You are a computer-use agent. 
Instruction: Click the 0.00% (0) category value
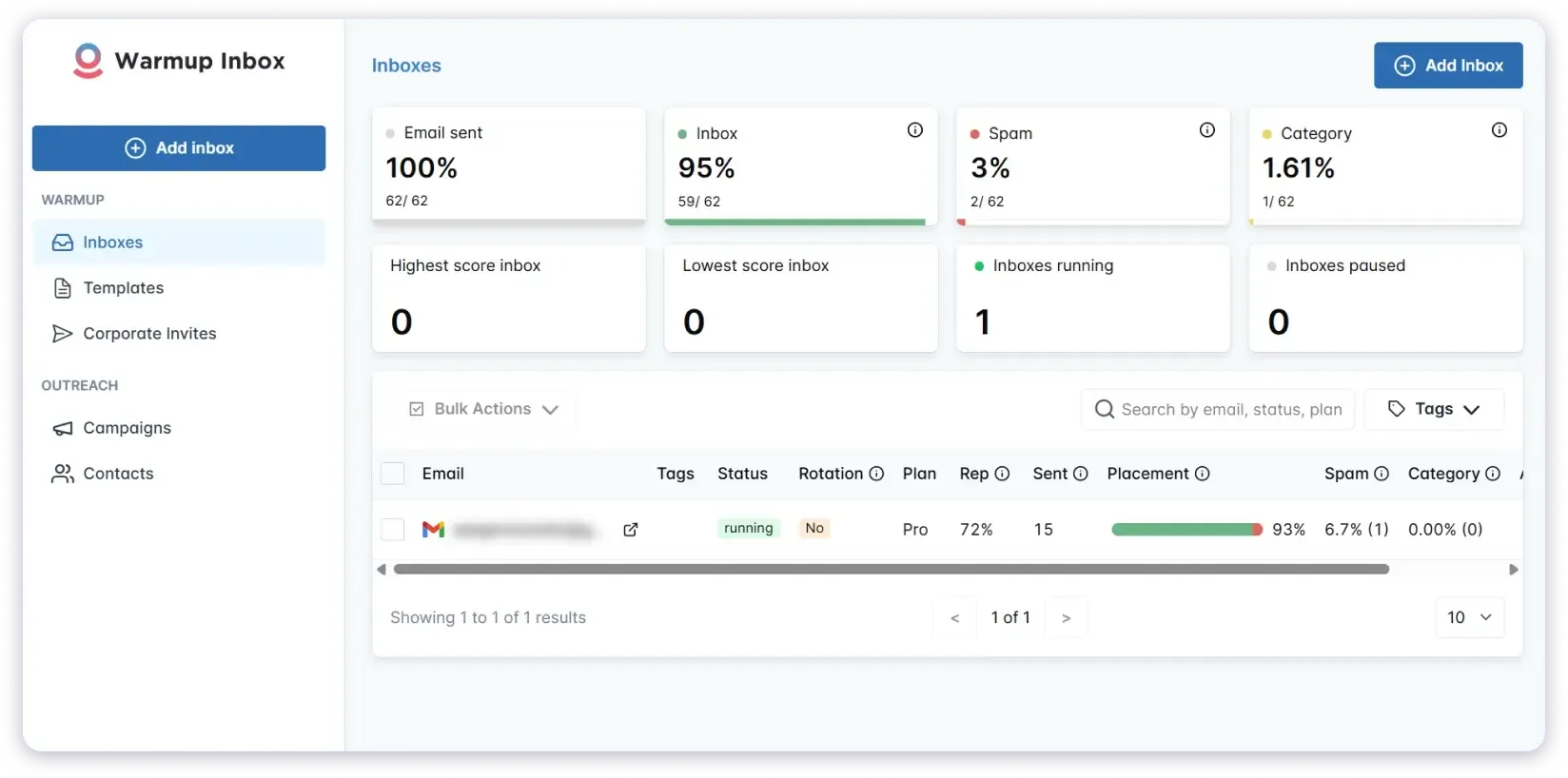1445,530
